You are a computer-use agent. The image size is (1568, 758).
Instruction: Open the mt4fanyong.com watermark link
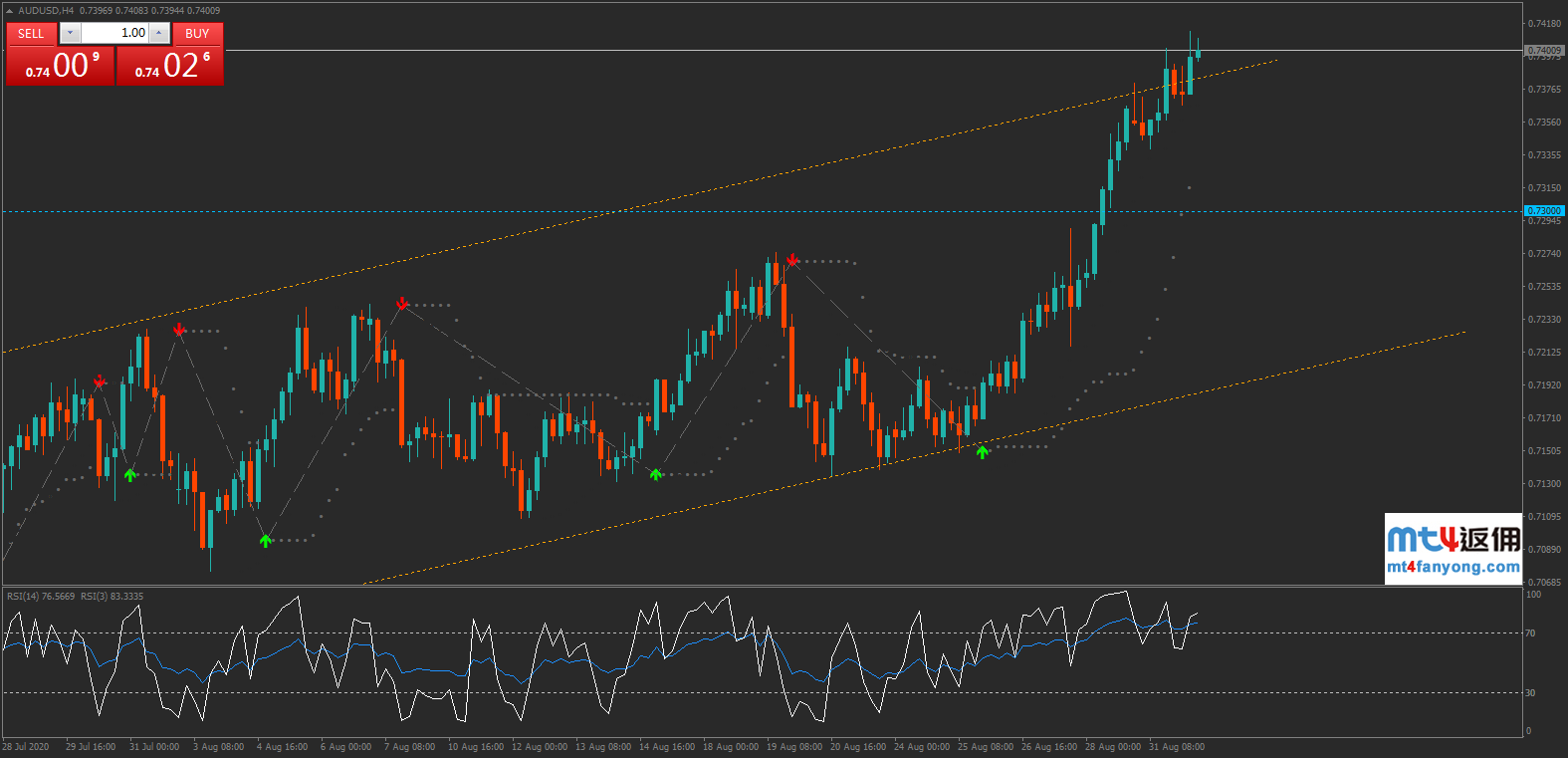pos(1453,567)
